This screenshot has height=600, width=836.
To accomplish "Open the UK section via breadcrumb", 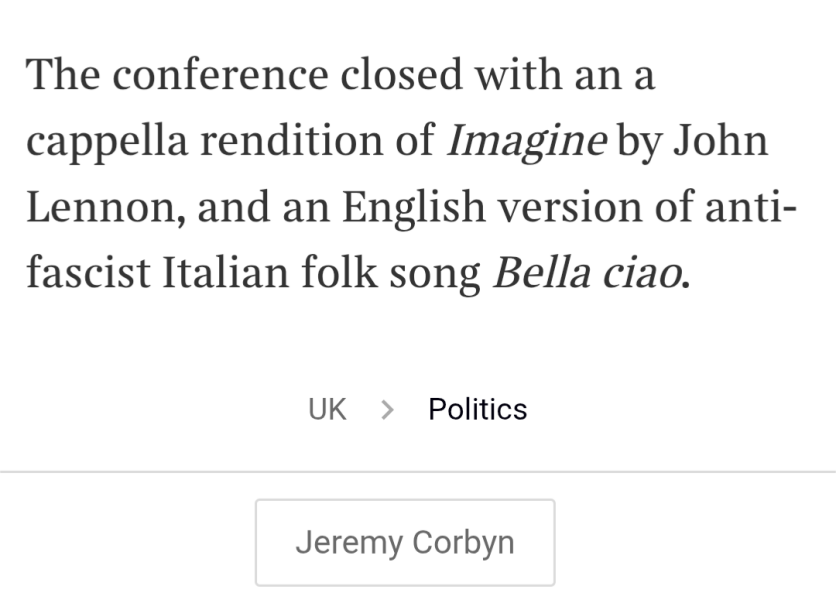I will tap(326, 408).
